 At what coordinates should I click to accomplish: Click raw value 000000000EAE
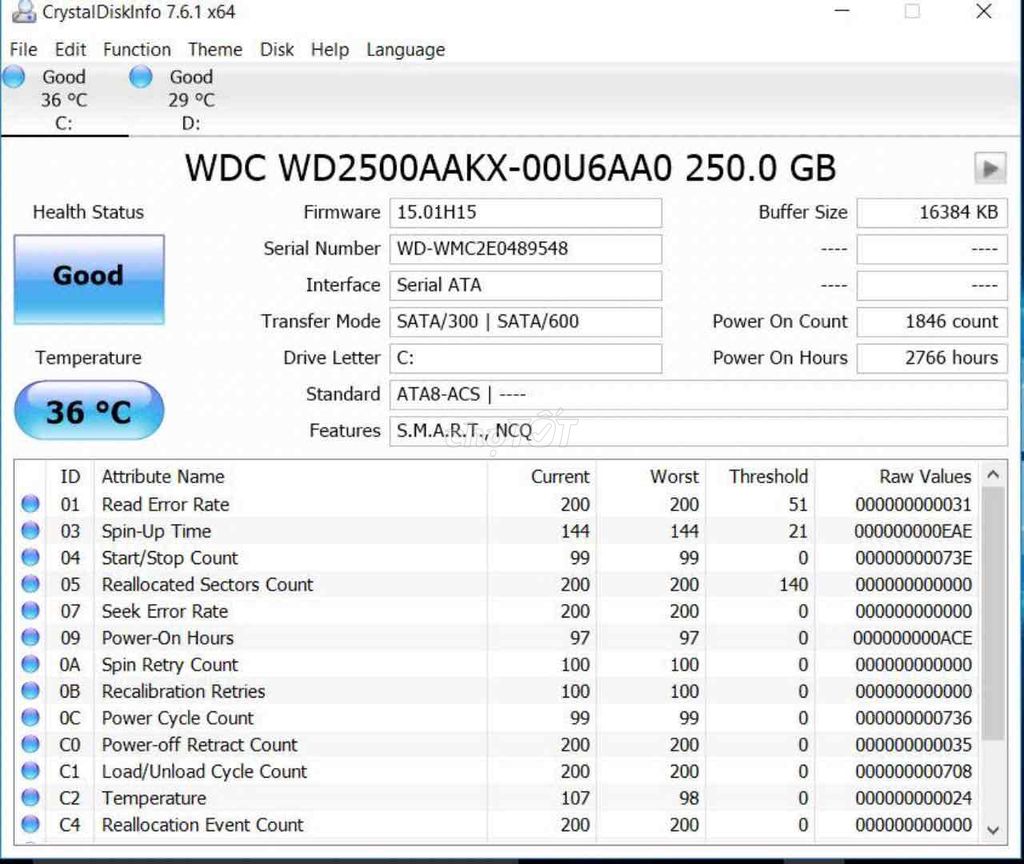(913, 532)
